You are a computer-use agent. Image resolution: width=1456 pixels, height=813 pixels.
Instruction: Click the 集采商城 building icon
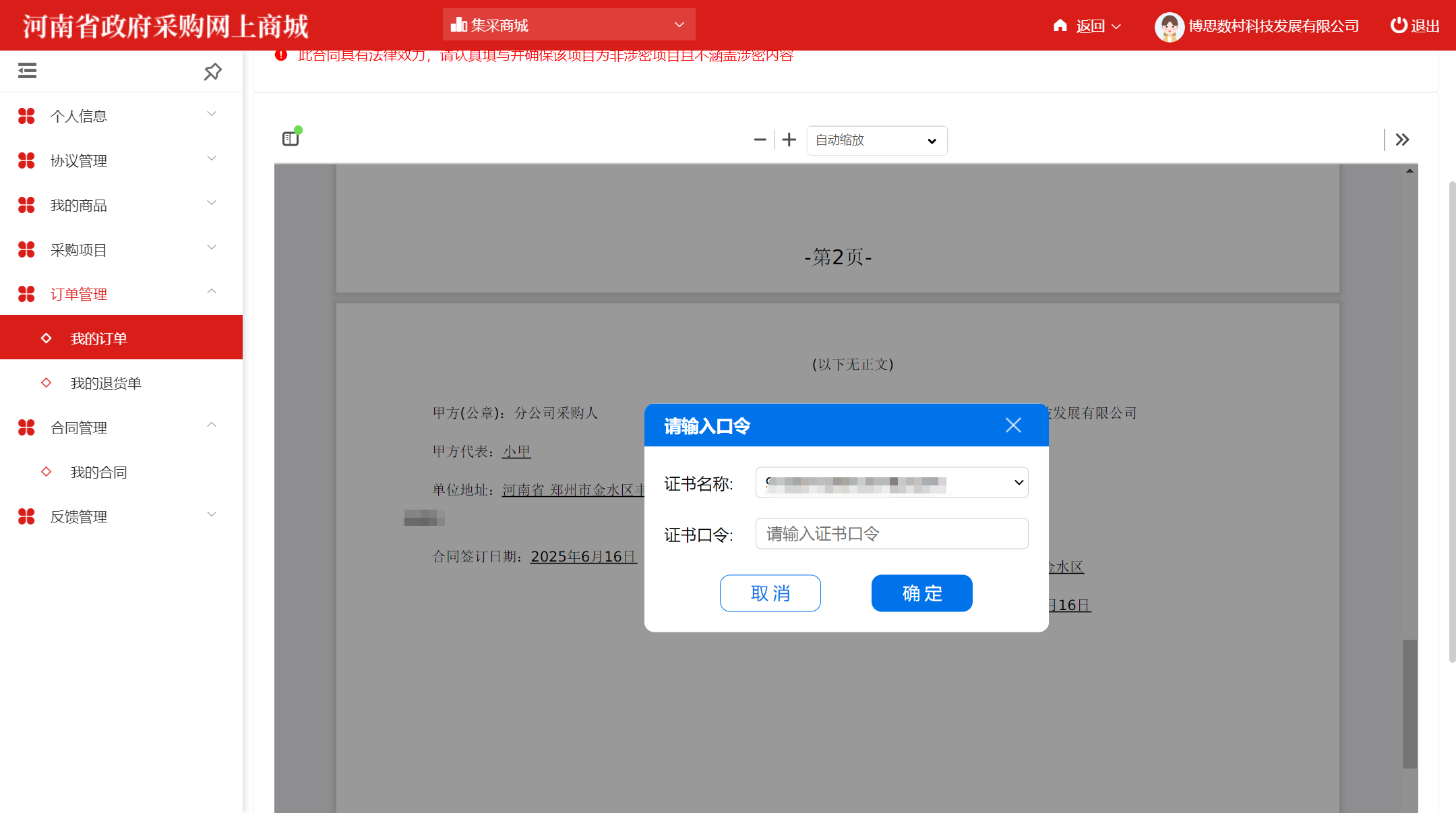[459, 25]
